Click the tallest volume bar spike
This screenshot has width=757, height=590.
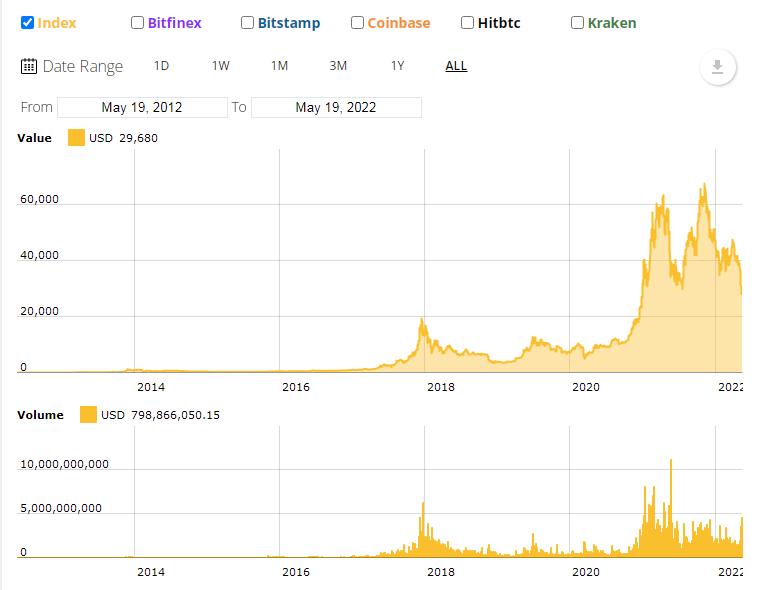(671, 461)
